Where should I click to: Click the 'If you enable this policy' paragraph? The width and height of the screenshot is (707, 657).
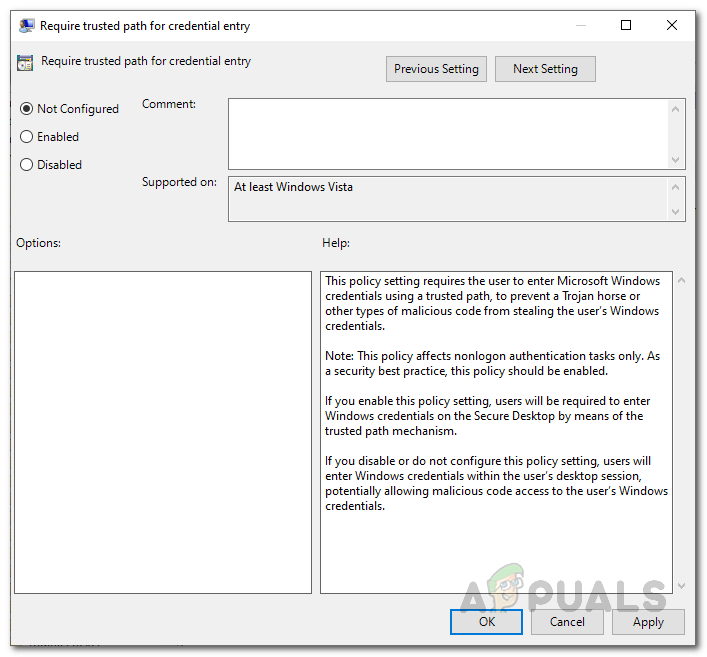point(487,416)
